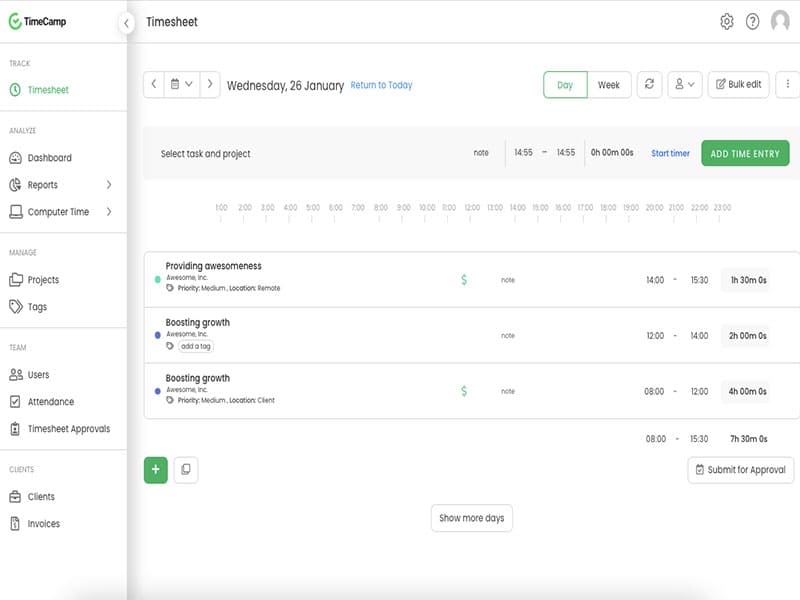Click the dollar billable icon for Providing awesomeness
Viewport: 800px width, 600px height.
[x=464, y=280]
